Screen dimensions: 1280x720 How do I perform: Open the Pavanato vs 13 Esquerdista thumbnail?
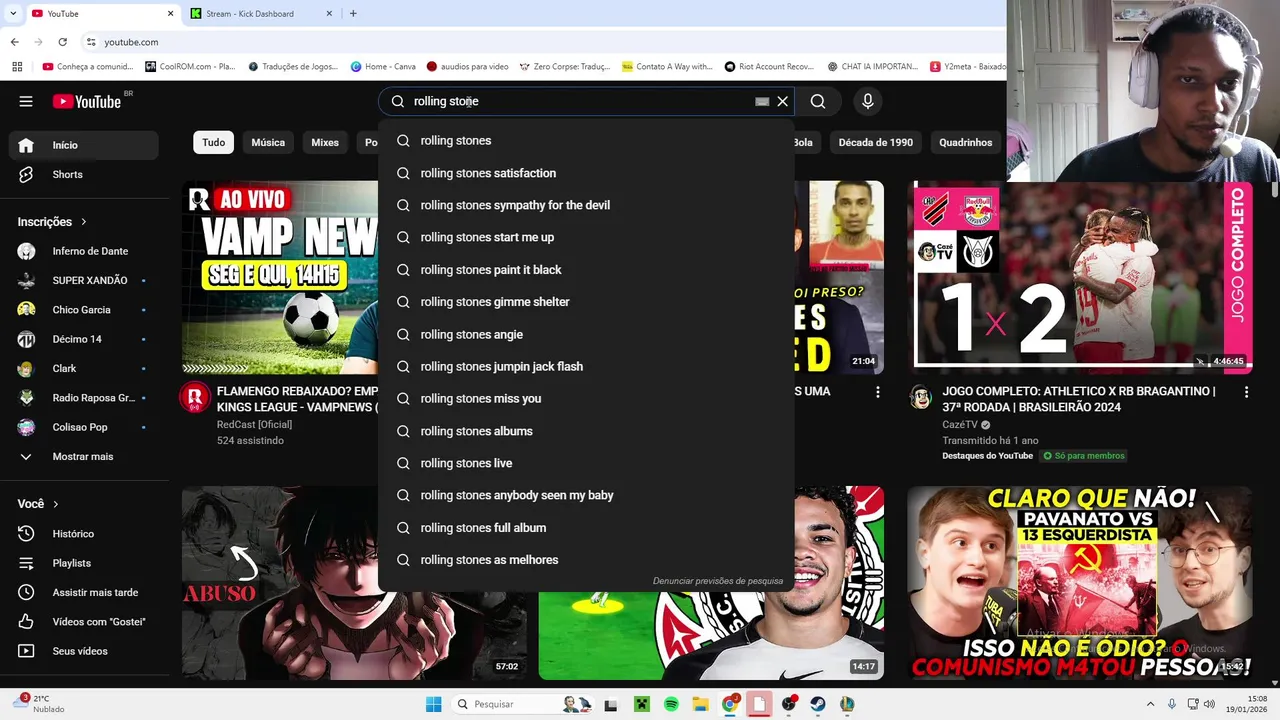[x=1080, y=583]
